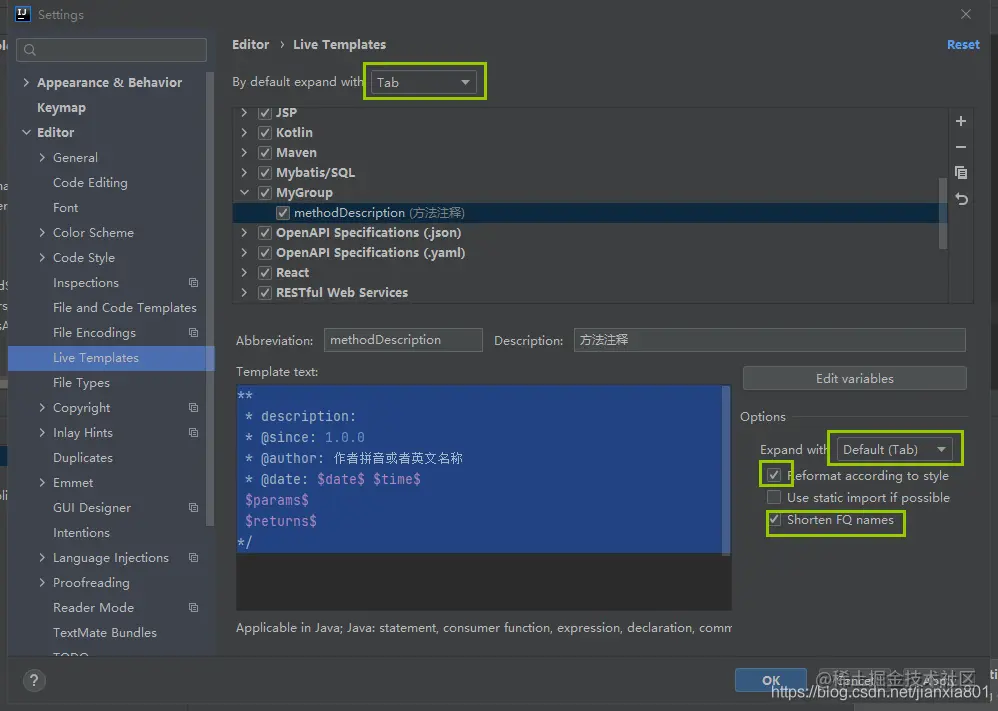
Task: Uncheck the methodDescription template checkbox
Action: tap(283, 213)
